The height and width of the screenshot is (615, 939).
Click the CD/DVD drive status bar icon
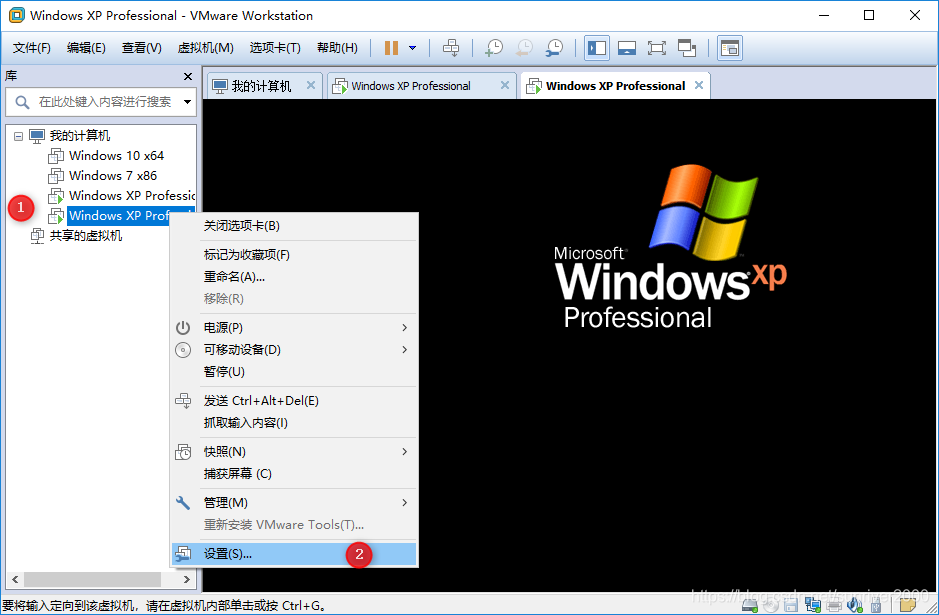770,606
